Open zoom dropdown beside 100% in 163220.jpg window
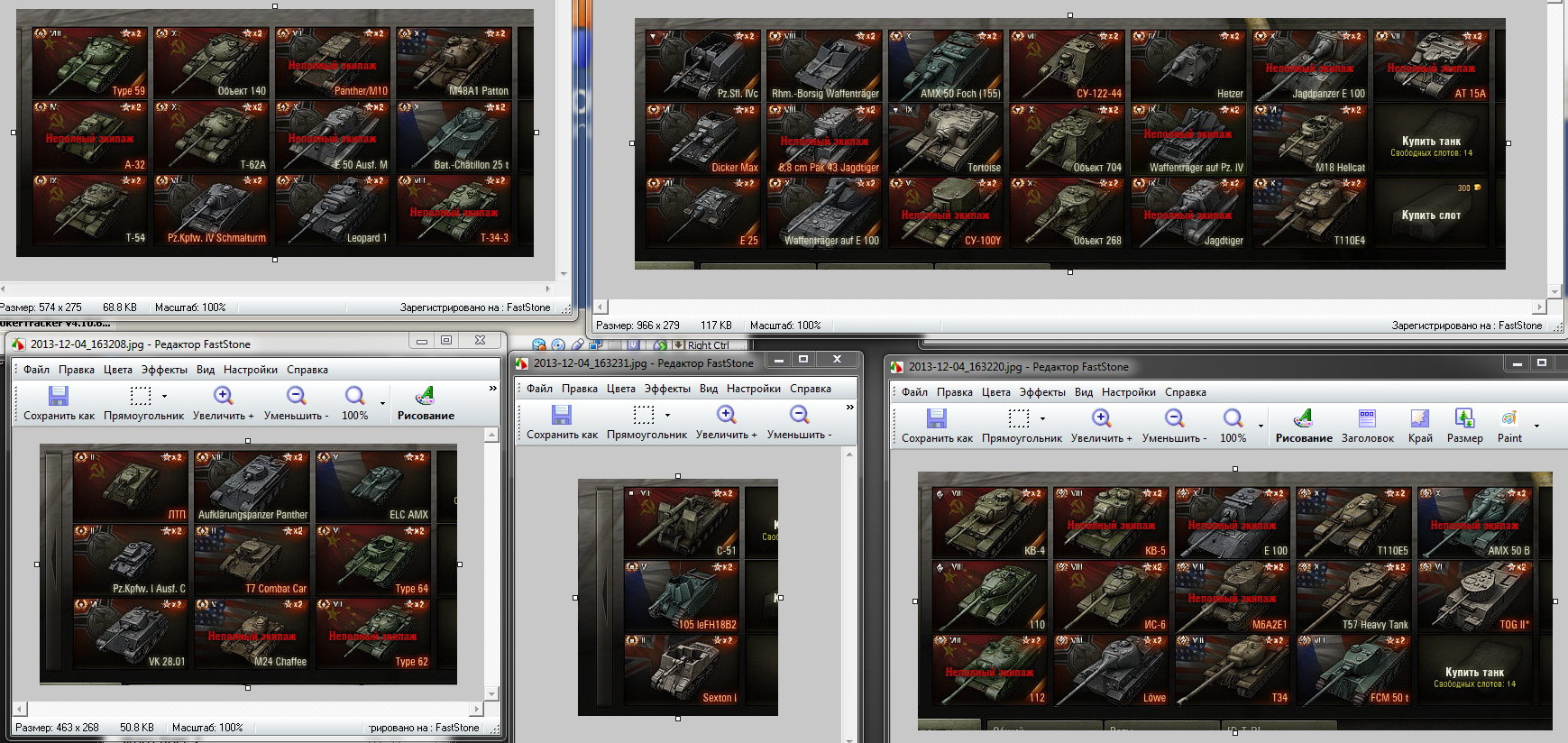 pyautogui.click(x=1261, y=426)
